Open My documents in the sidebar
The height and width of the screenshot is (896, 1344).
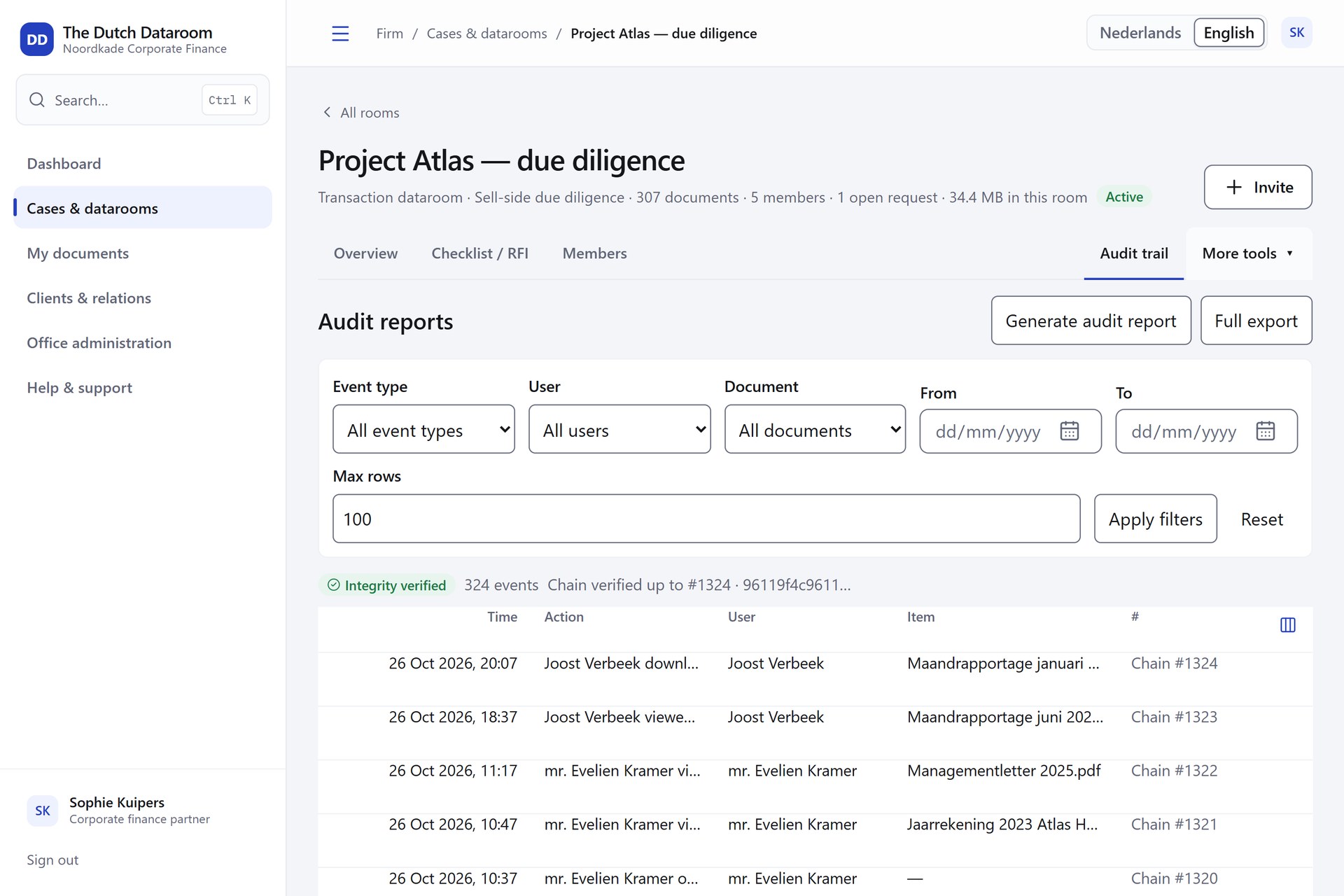(x=143, y=253)
